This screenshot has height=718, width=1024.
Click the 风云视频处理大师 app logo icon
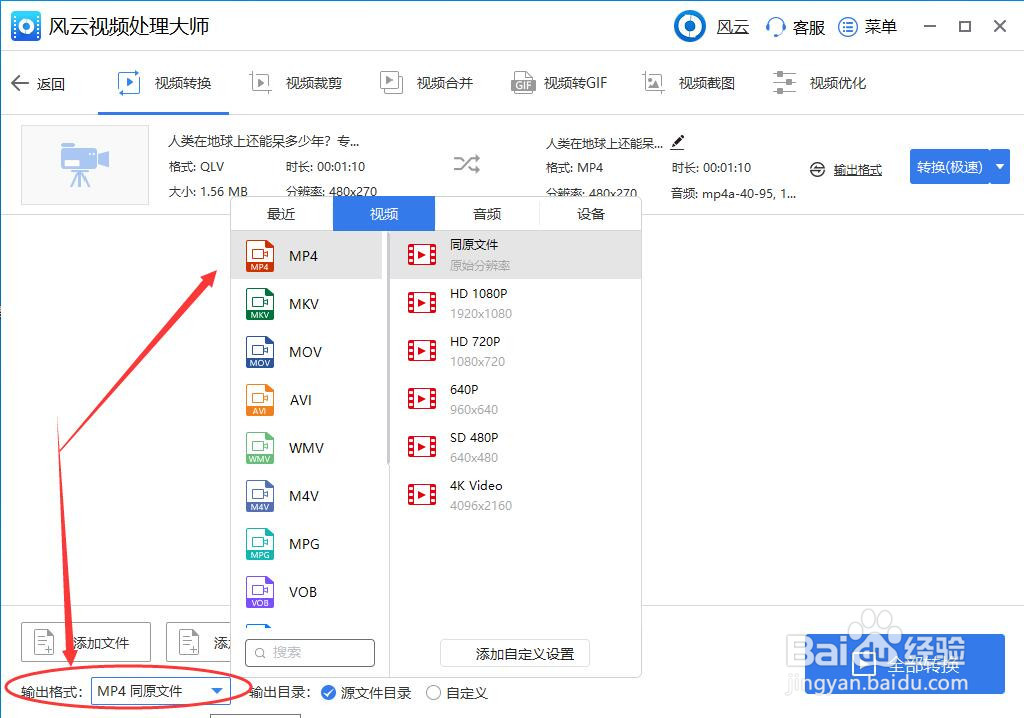pos(26,26)
